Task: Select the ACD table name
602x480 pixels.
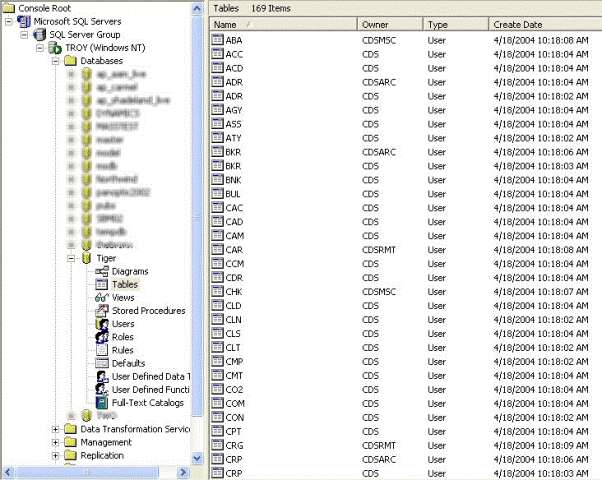Action: tap(234, 68)
